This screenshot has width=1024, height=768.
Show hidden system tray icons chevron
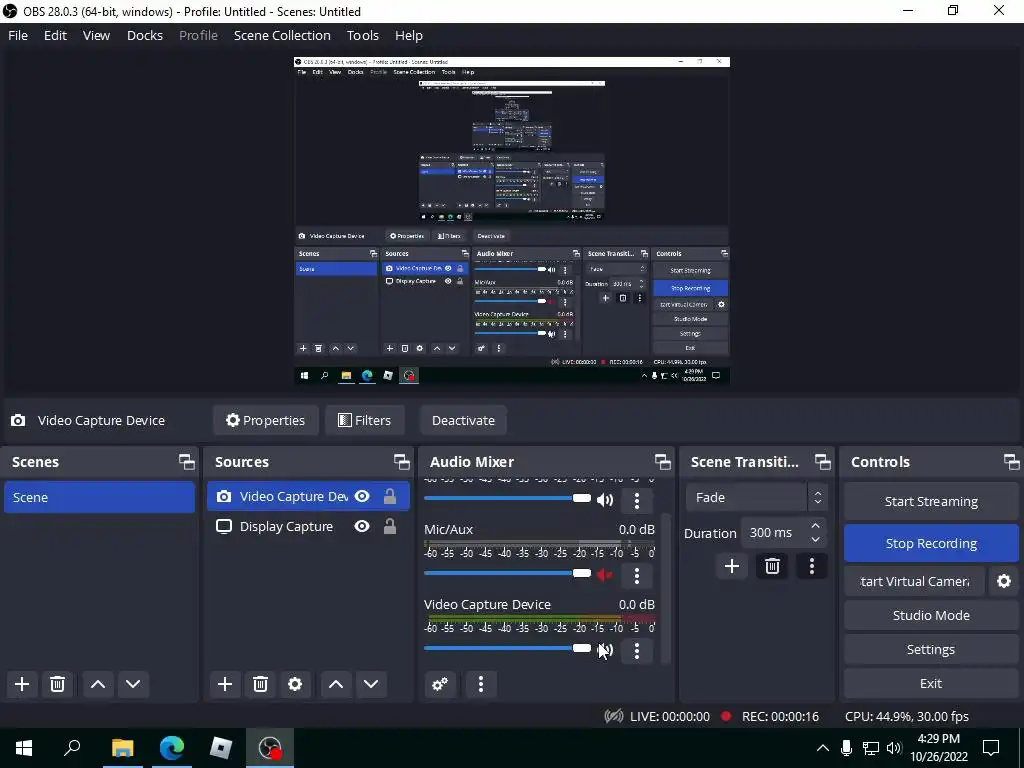click(823, 748)
